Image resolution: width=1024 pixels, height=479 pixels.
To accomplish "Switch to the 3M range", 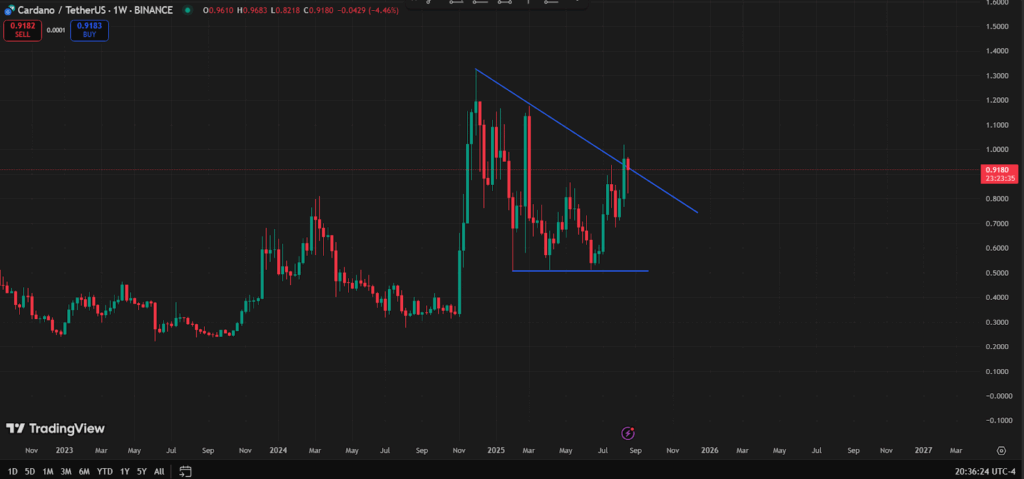I will 65,471.
